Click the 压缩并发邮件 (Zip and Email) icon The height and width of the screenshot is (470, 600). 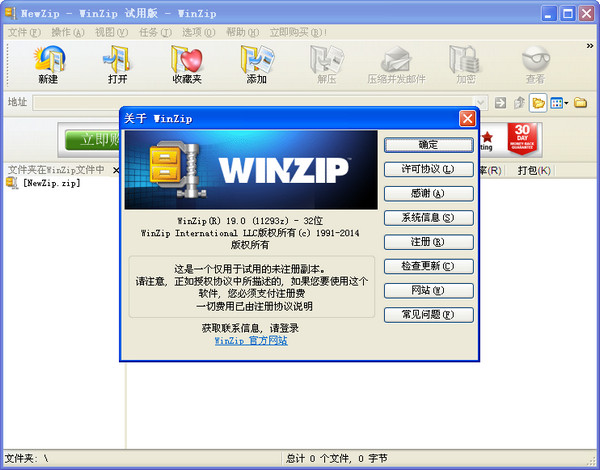point(395,64)
